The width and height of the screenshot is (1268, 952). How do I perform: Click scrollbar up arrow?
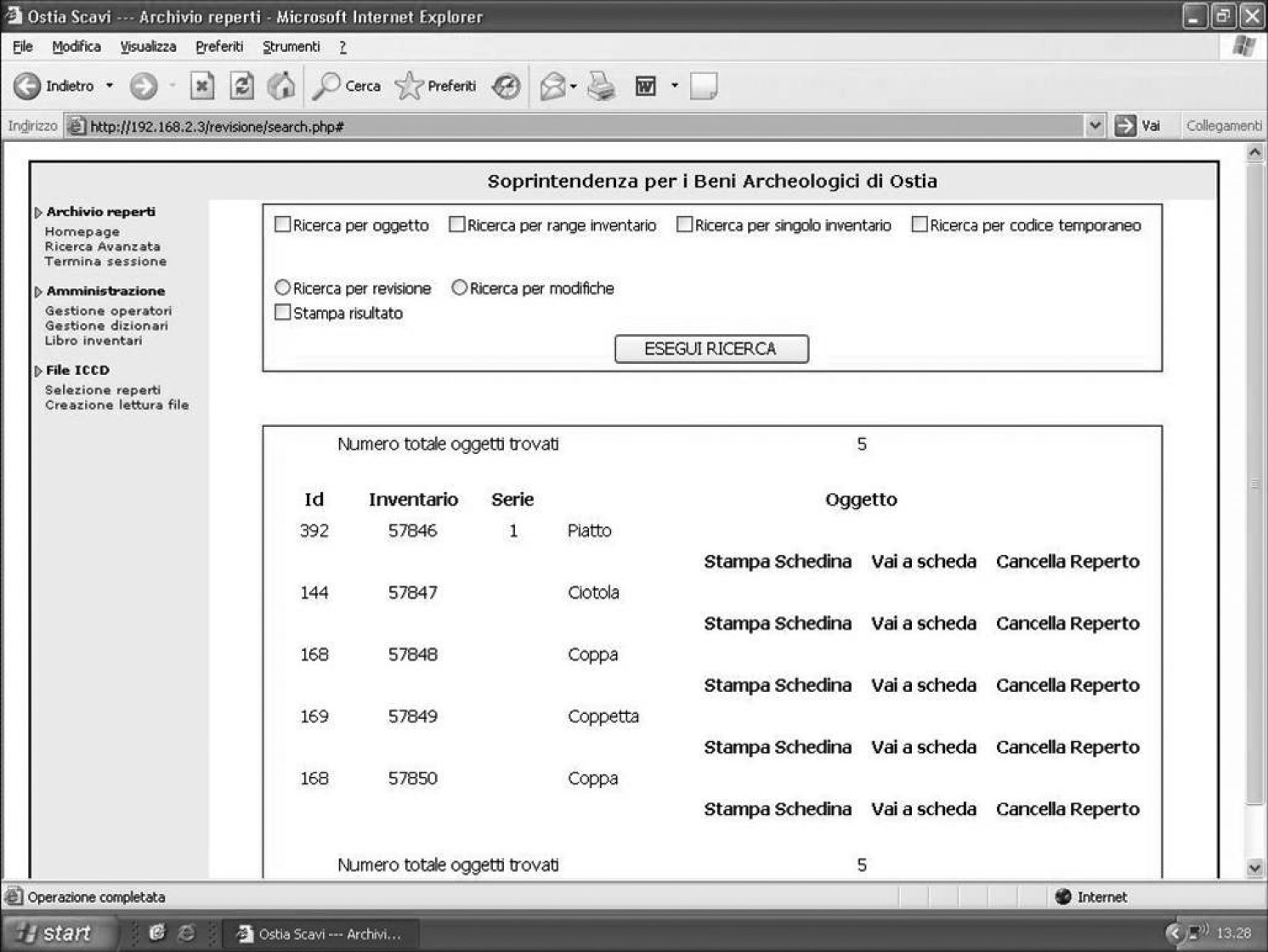[1254, 153]
